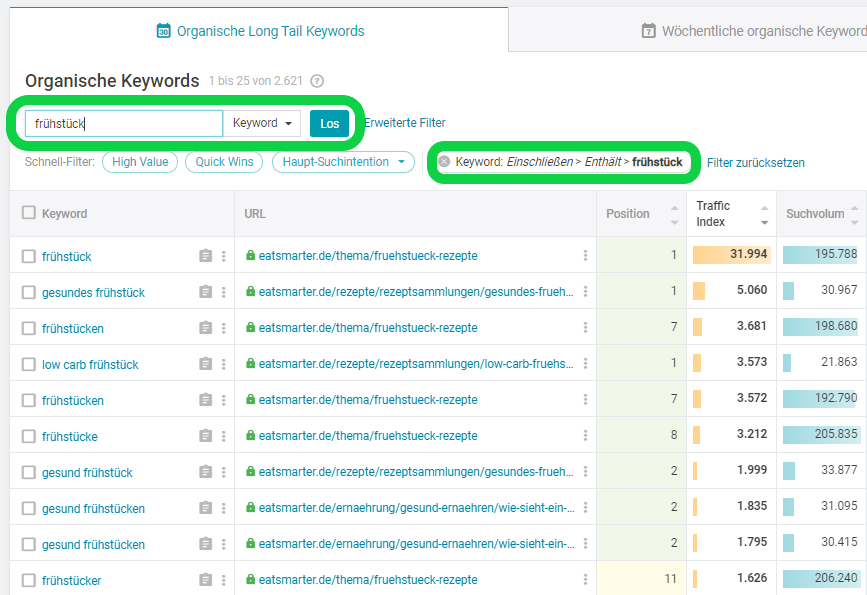867x595 pixels.
Task: Click the calendar icon on Wöchentliche organische Keywords tab
Action: point(649,30)
